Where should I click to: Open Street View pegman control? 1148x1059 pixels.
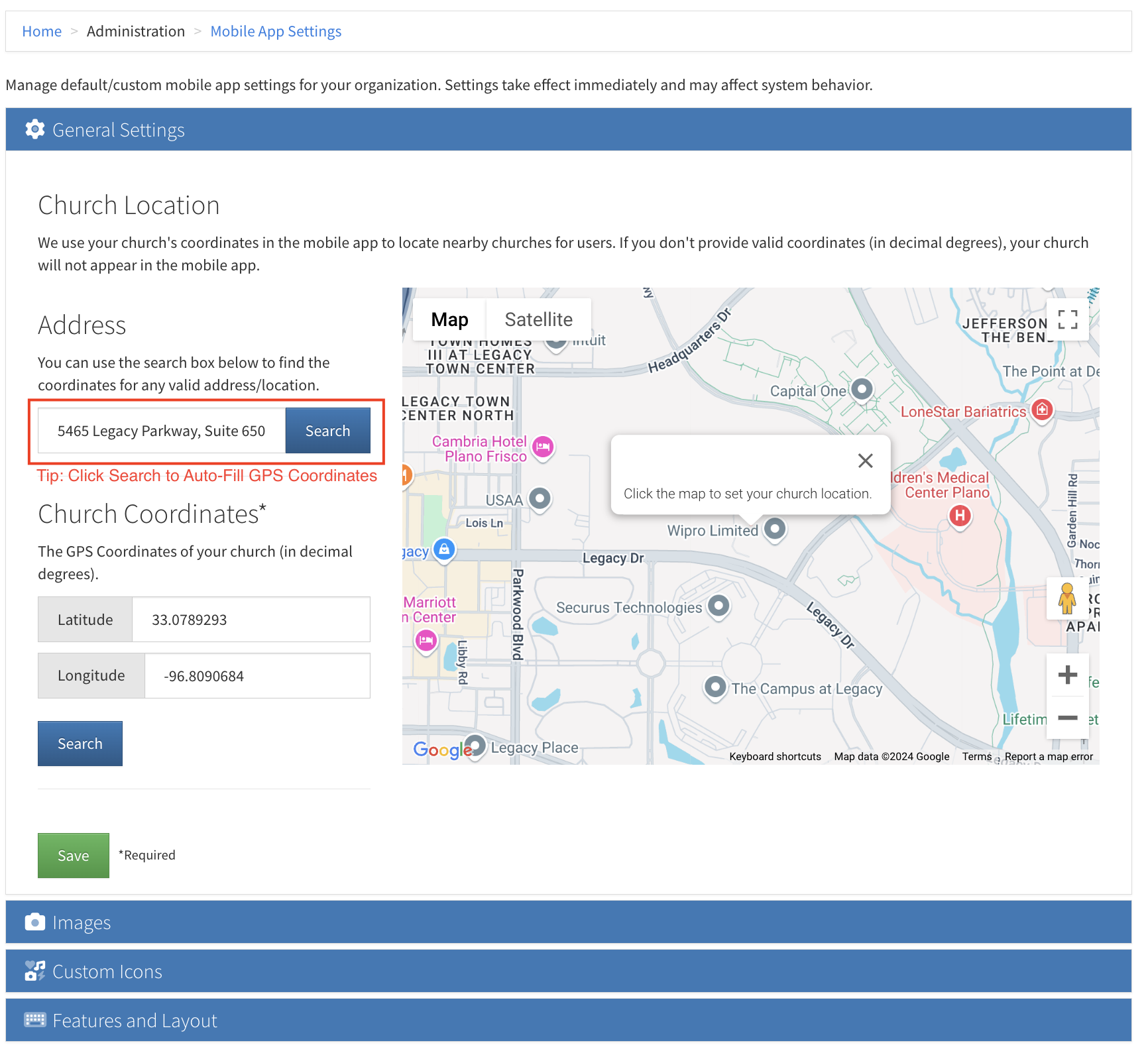point(1067,598)
